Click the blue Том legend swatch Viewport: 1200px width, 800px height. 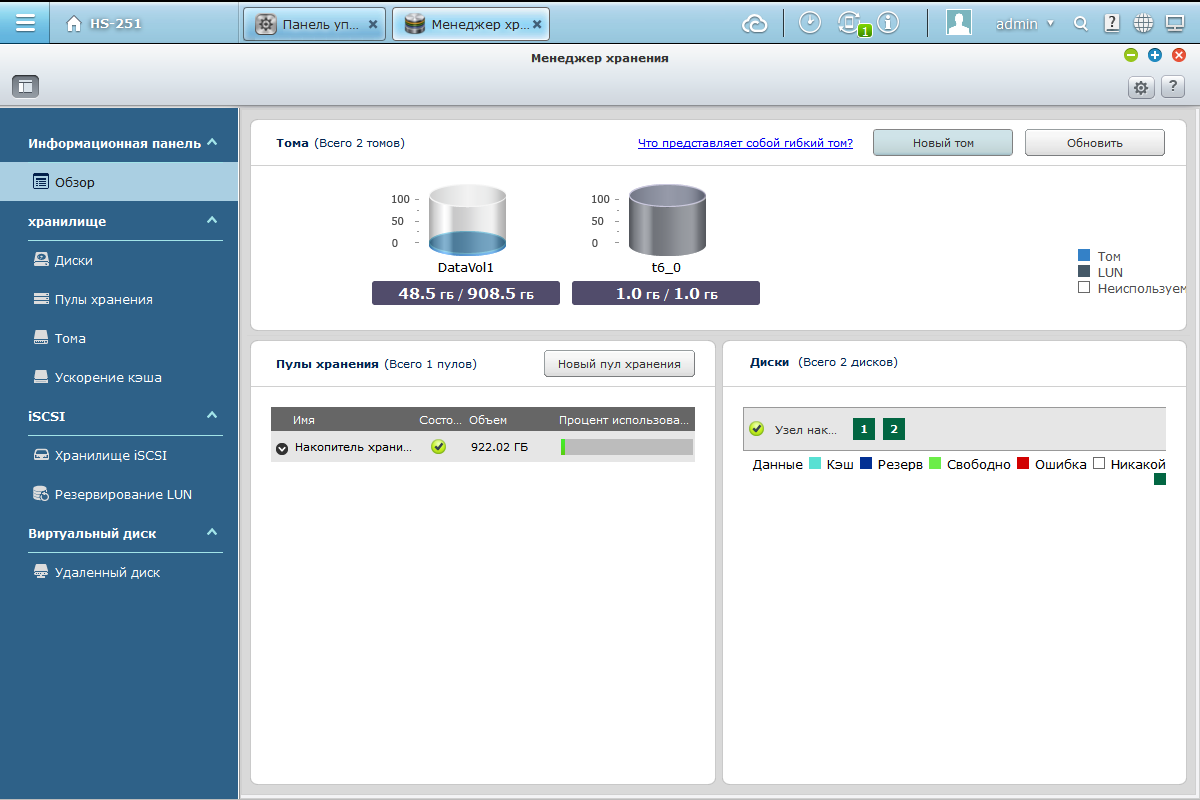pyautogui.click(x=1083, y=256)
